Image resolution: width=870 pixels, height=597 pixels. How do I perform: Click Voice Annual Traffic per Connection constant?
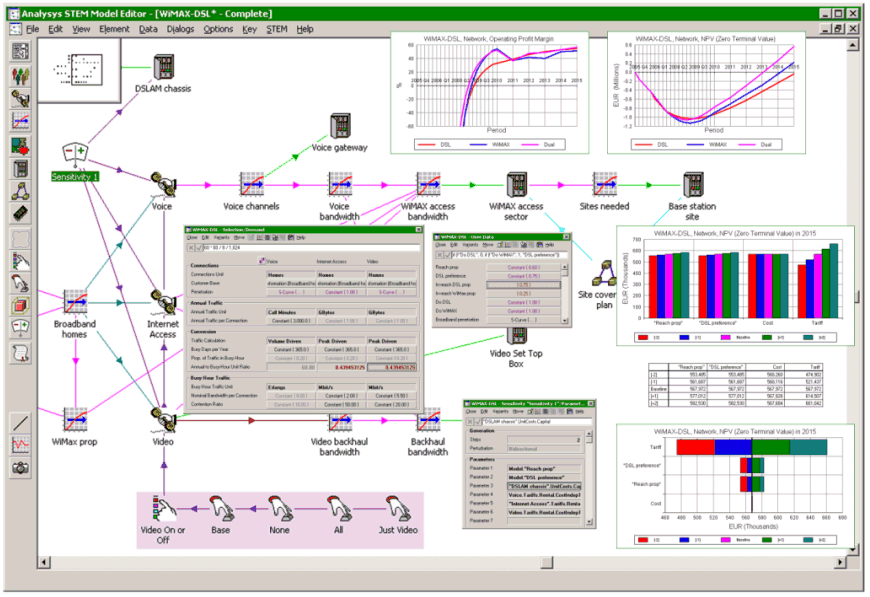point(291,321)
